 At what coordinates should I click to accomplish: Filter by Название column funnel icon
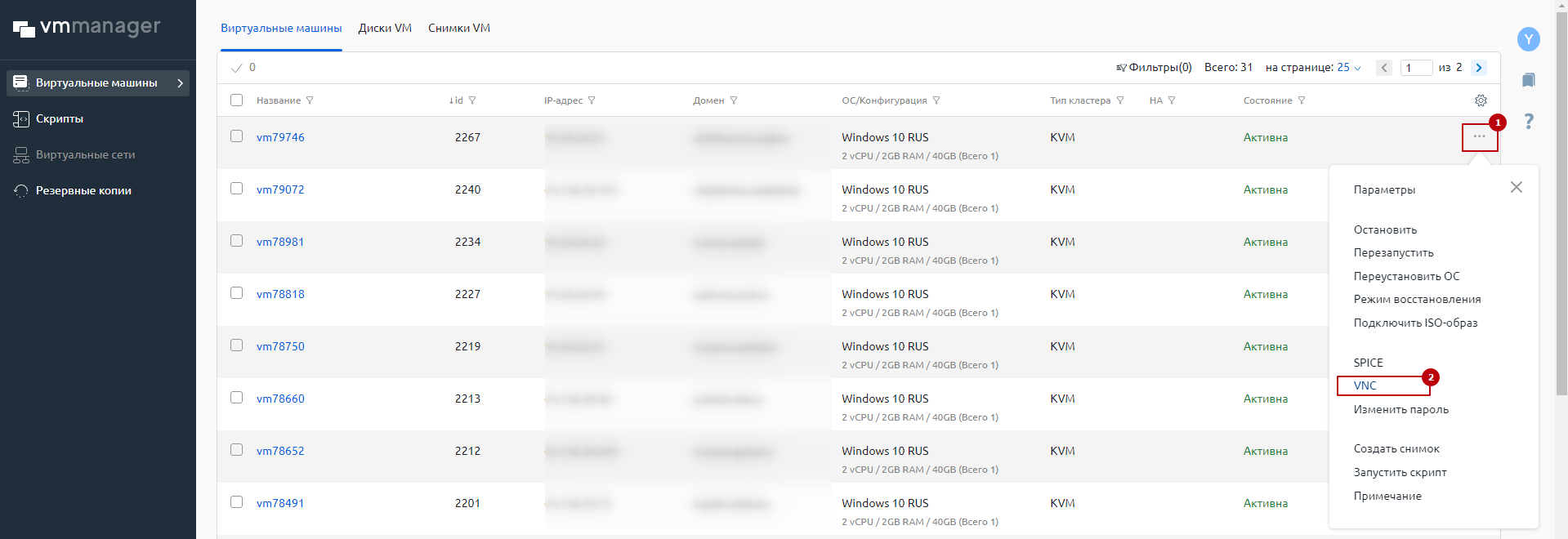[310, 100]
